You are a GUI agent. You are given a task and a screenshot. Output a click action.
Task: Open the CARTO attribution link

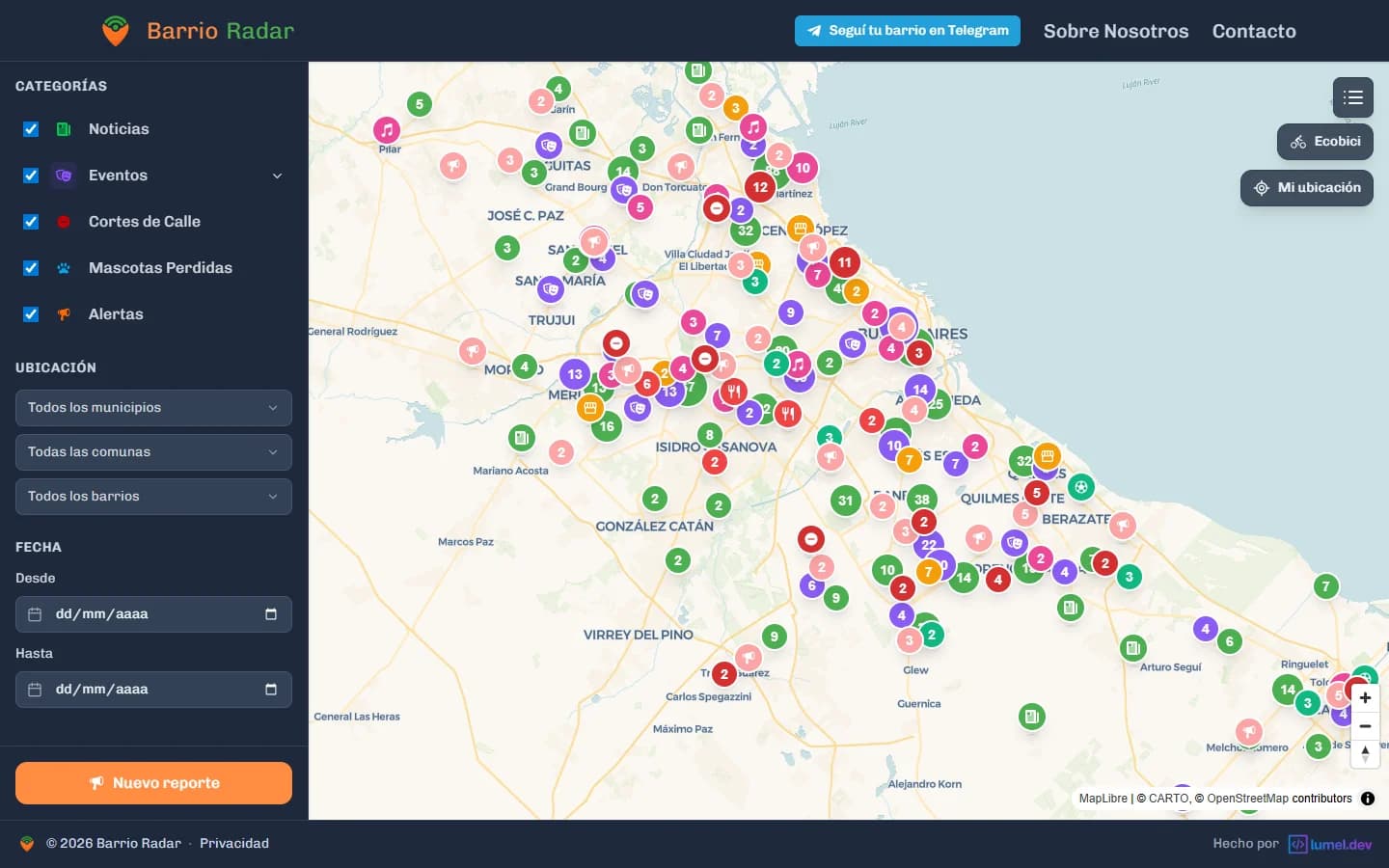pos(1168,799)
